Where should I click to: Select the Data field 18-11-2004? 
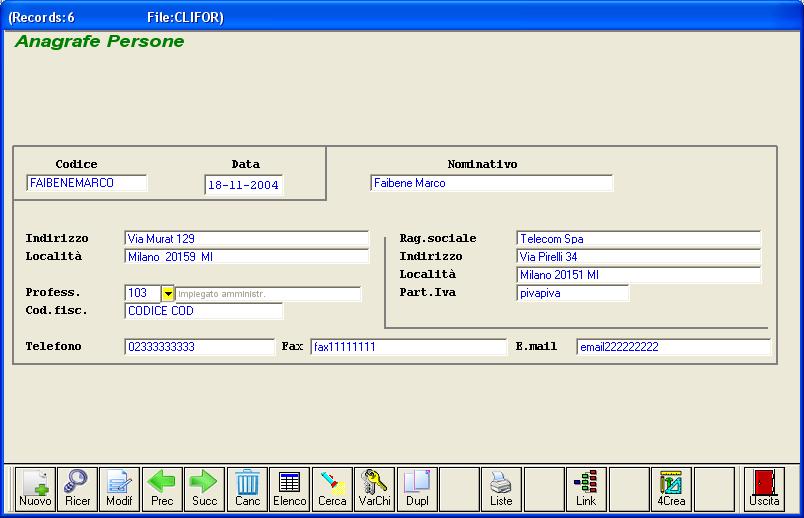pos(244,185)
